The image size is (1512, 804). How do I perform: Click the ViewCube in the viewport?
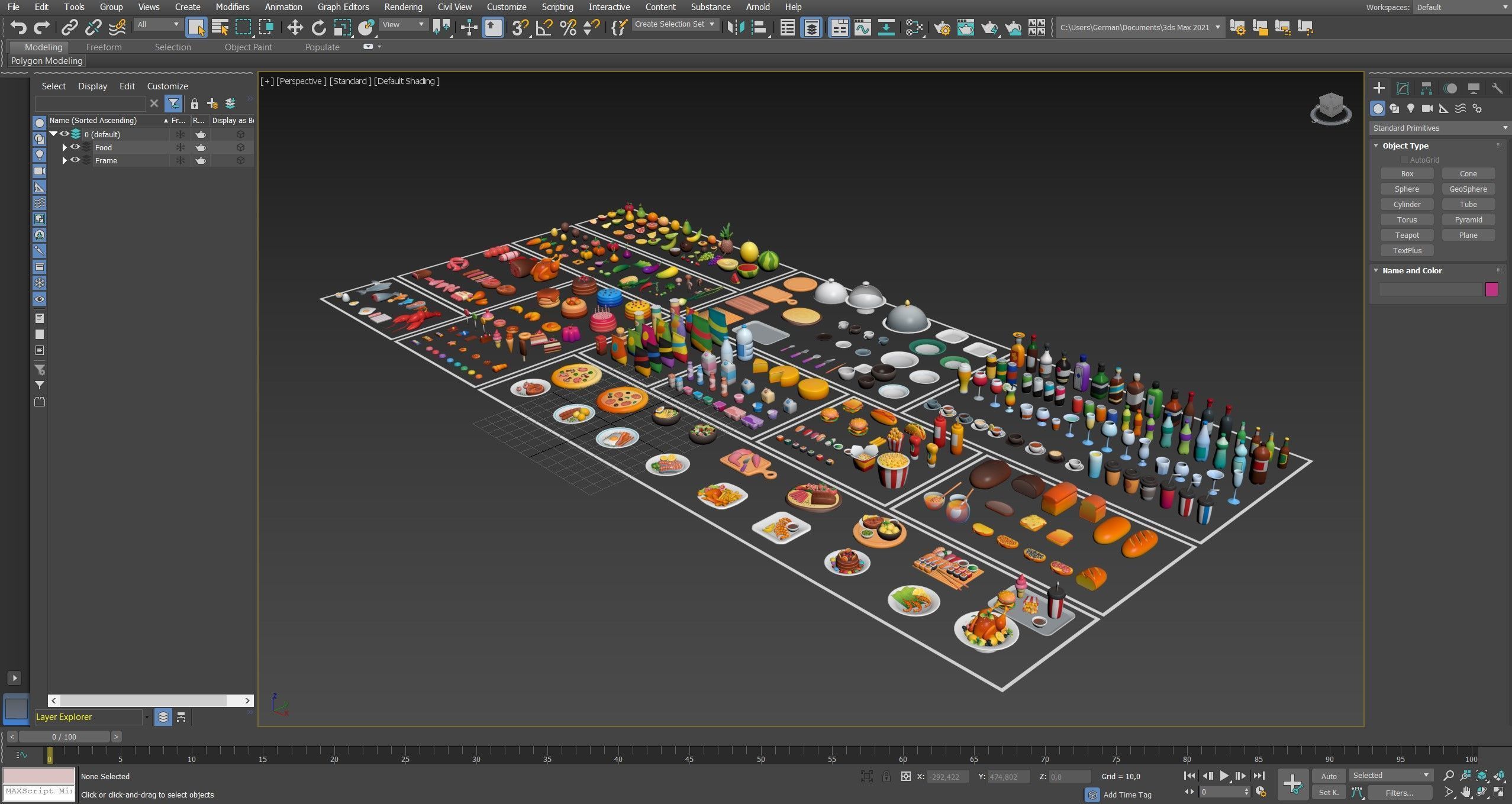(1331, 108)
